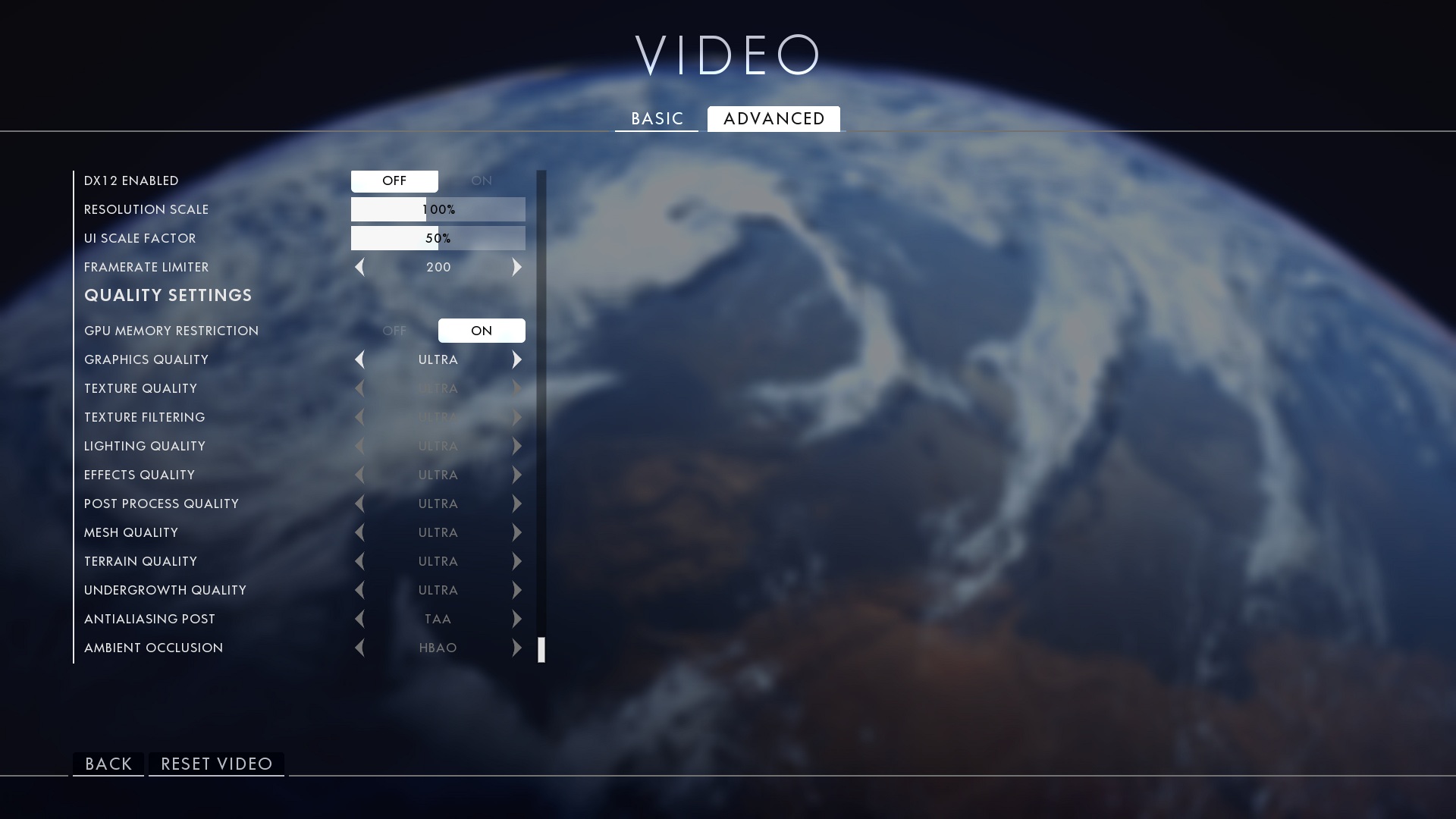Switch to BASIC video settings tab
The height and width of the screenshot is (819, 1456).
(657, 118)
